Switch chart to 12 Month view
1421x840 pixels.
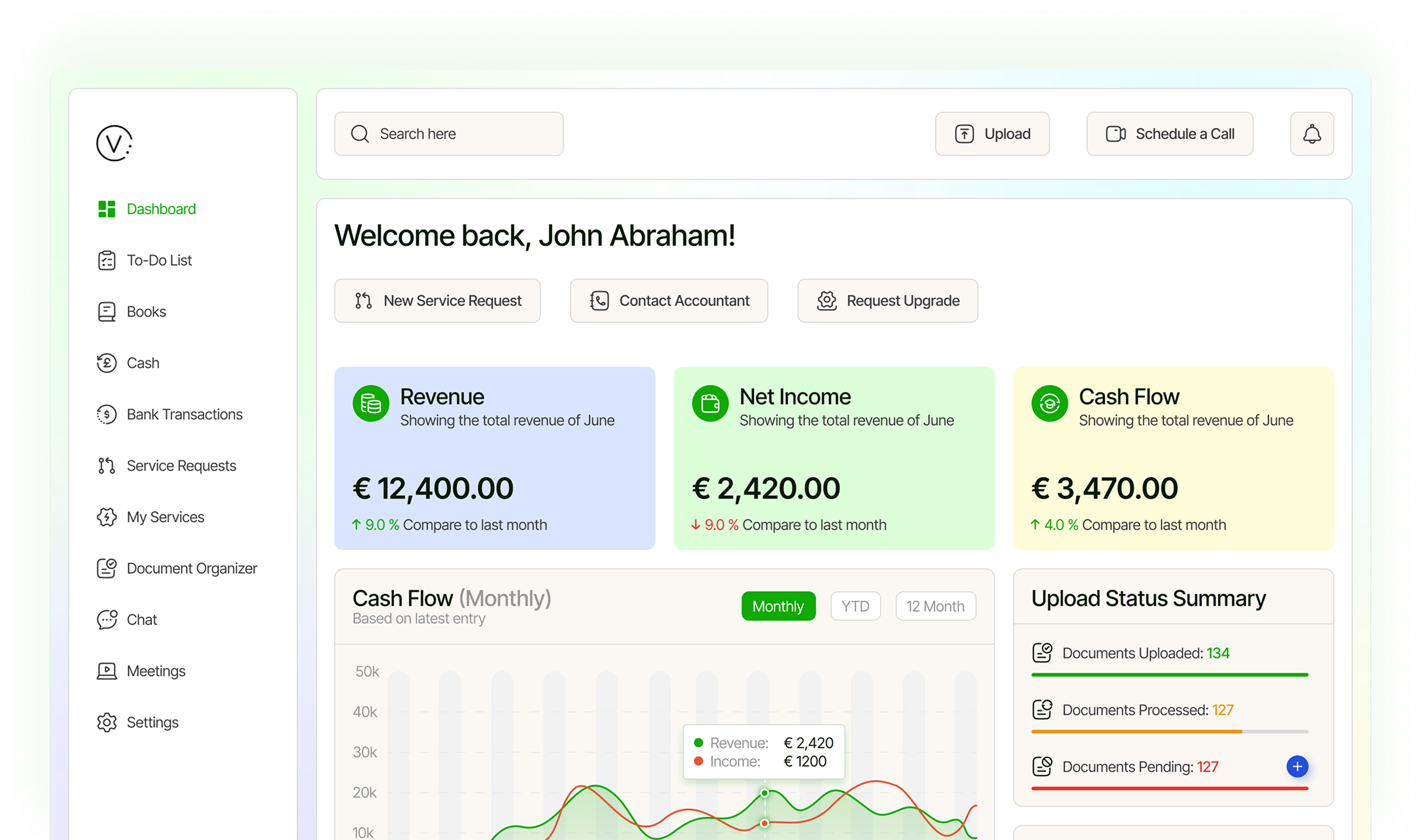click(935, 606)
